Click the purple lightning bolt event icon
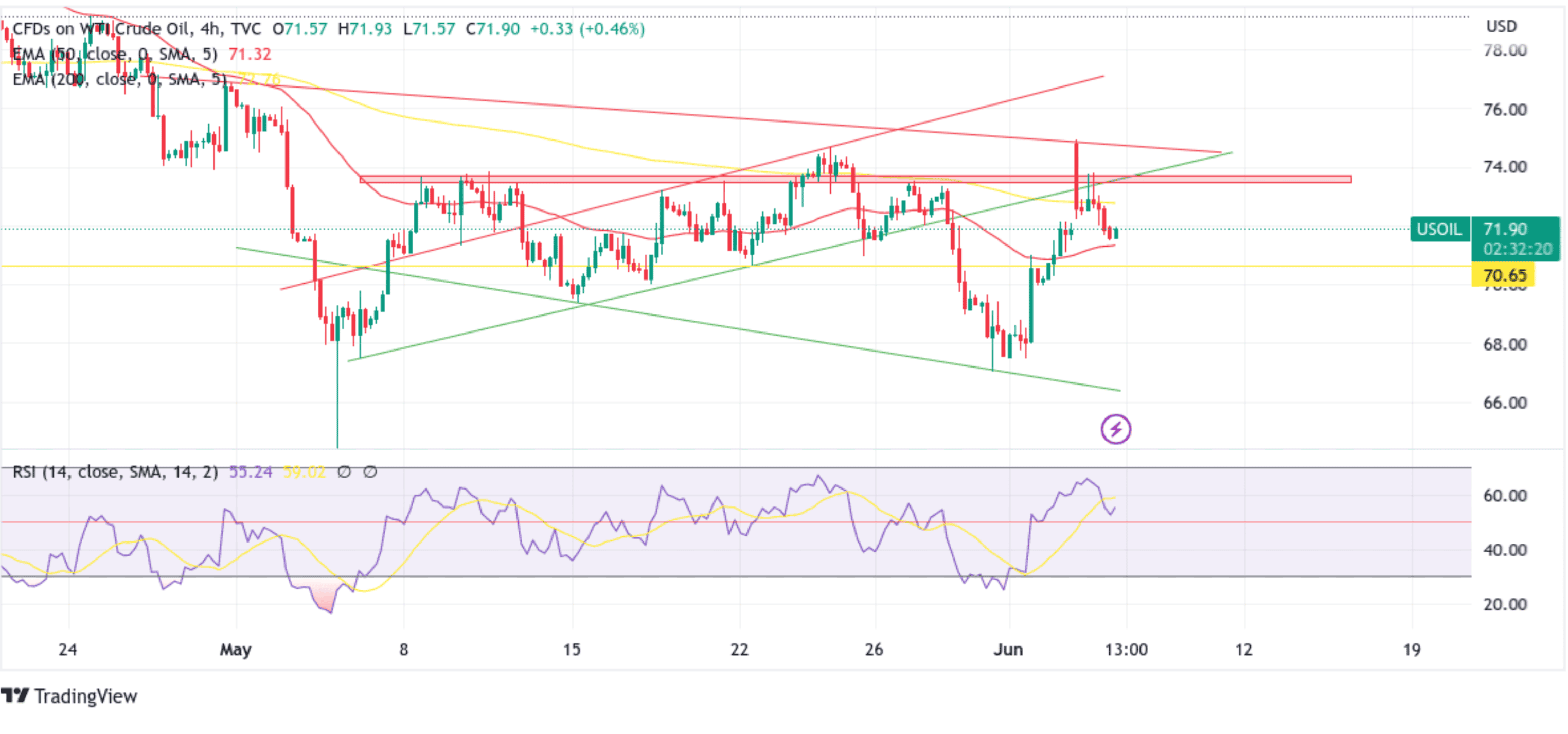Image resolution: width=1568 pixels, height=734 pixels. tap(1115, 429)
